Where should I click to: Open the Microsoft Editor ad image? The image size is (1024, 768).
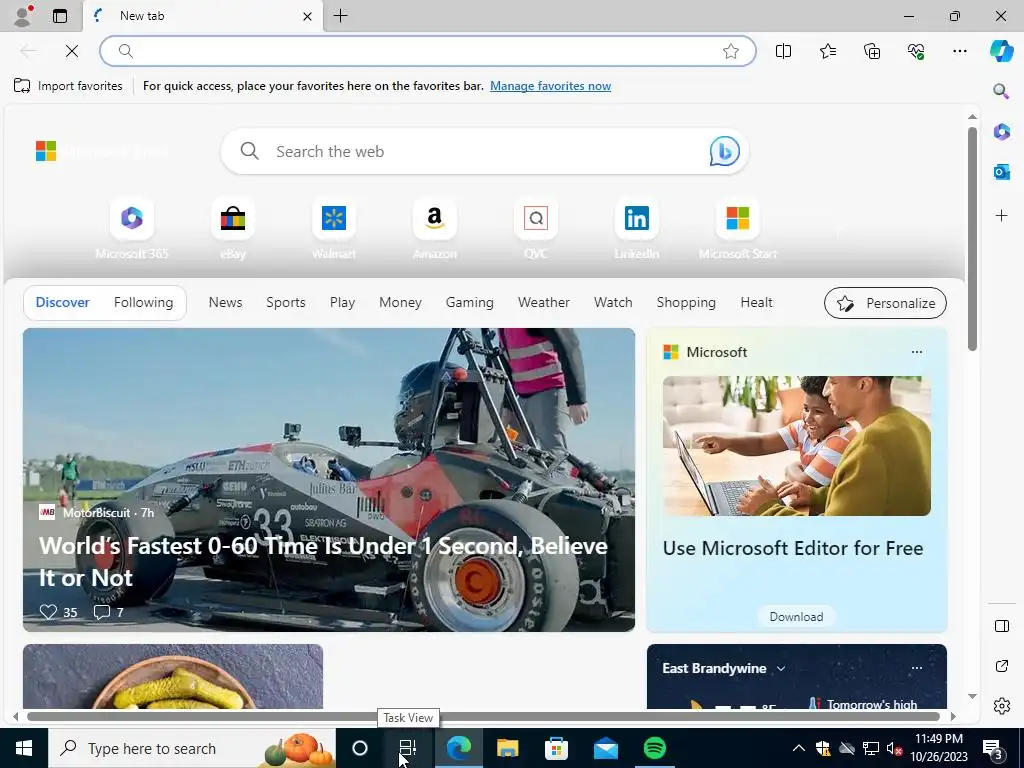click(x=796, y=445)
